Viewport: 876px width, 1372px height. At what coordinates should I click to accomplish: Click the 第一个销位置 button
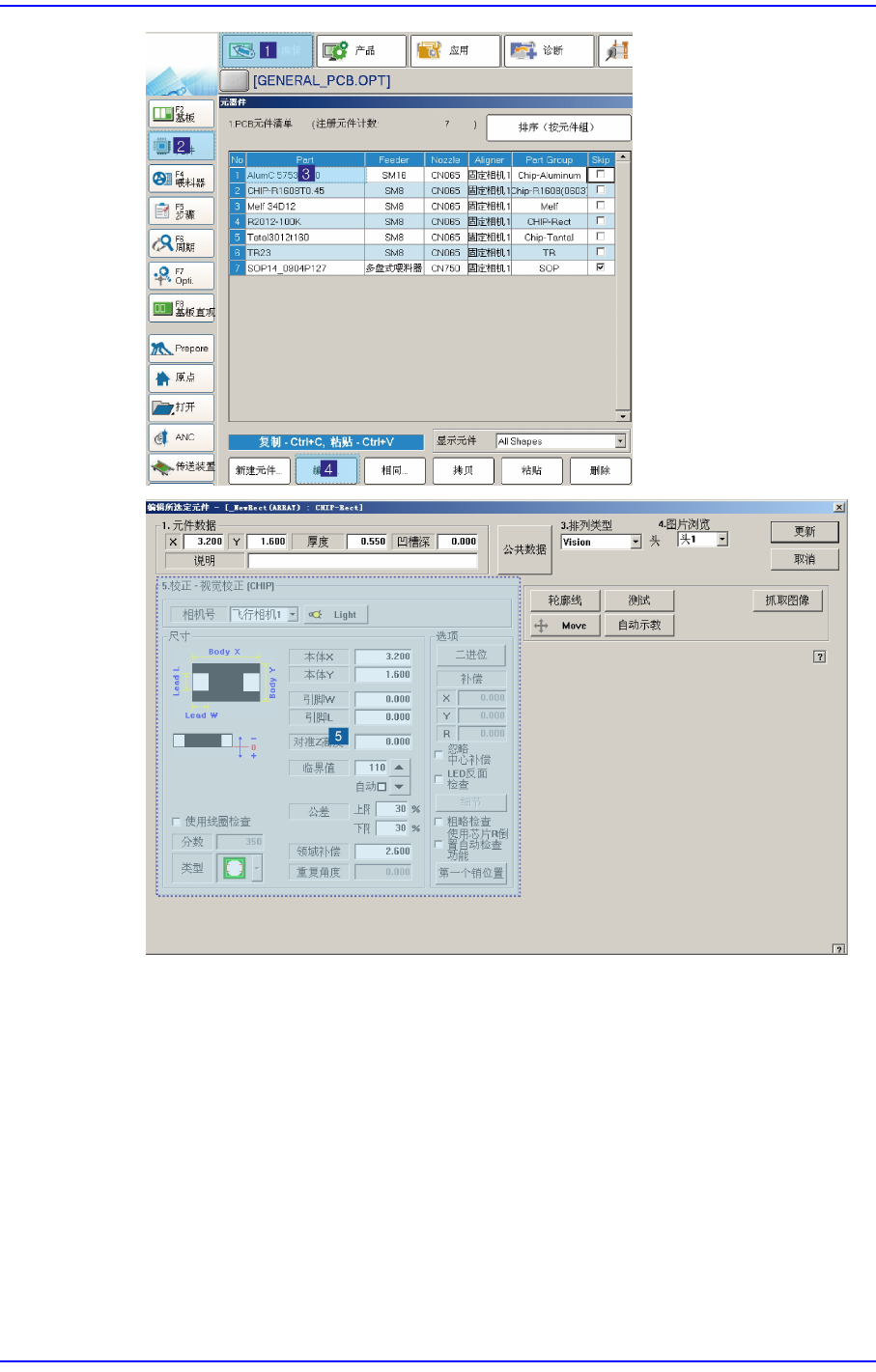coord(471,873)
